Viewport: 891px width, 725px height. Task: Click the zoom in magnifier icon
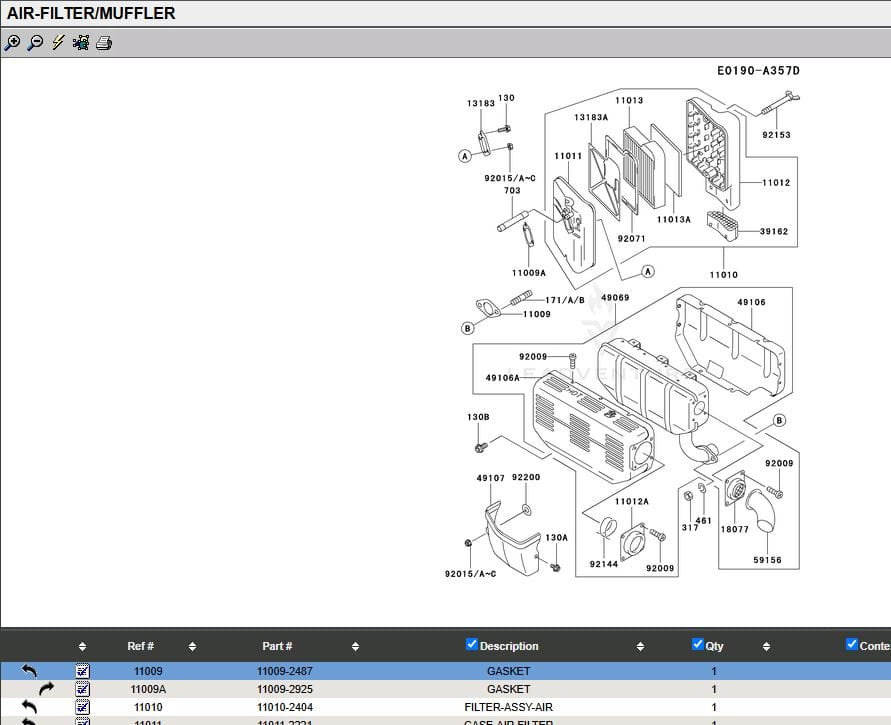point(12,43)
